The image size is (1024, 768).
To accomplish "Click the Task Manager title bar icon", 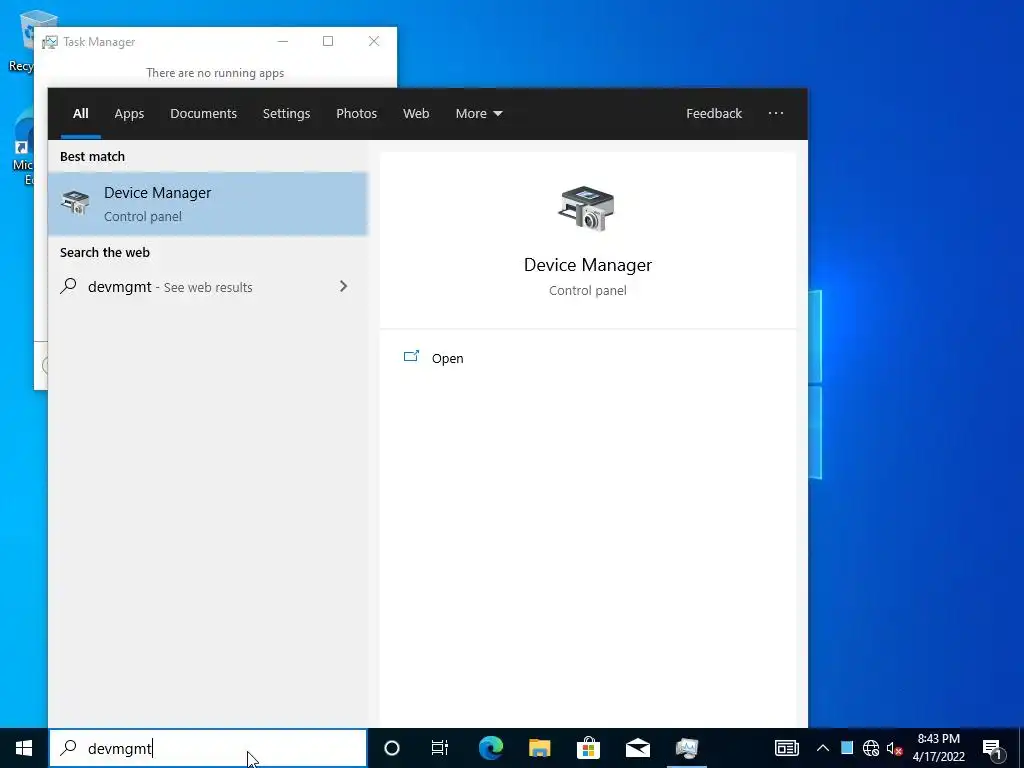I will click(50, 42).
